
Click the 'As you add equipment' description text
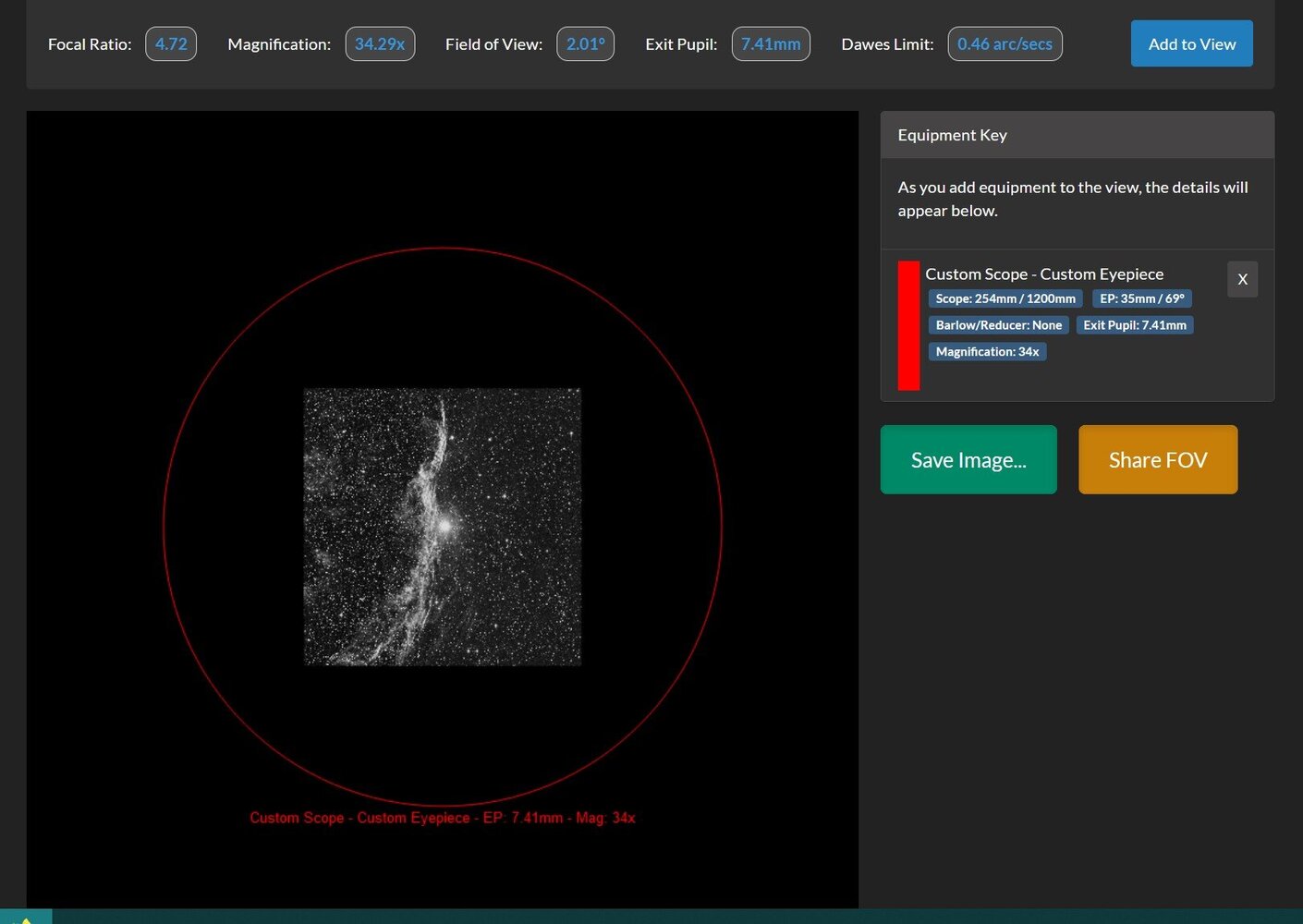(x=1073, y=199)
